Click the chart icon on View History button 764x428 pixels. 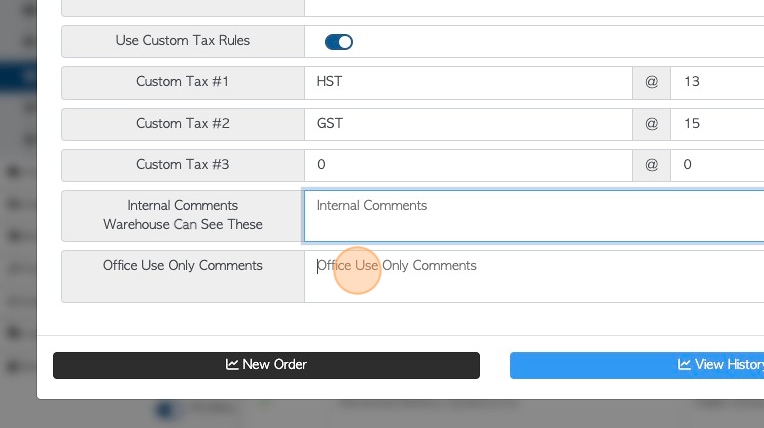pyautogui.click(x=684, y=364)
